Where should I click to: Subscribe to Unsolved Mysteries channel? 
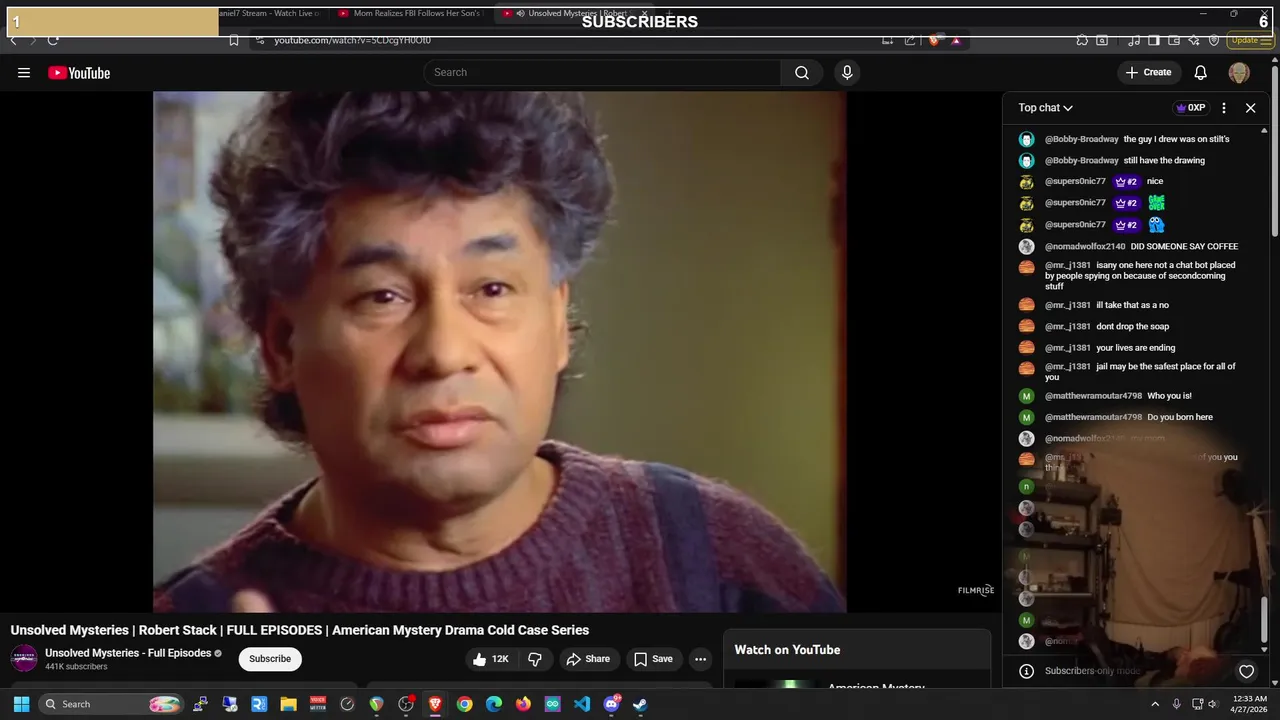click(x=270, y=659)
